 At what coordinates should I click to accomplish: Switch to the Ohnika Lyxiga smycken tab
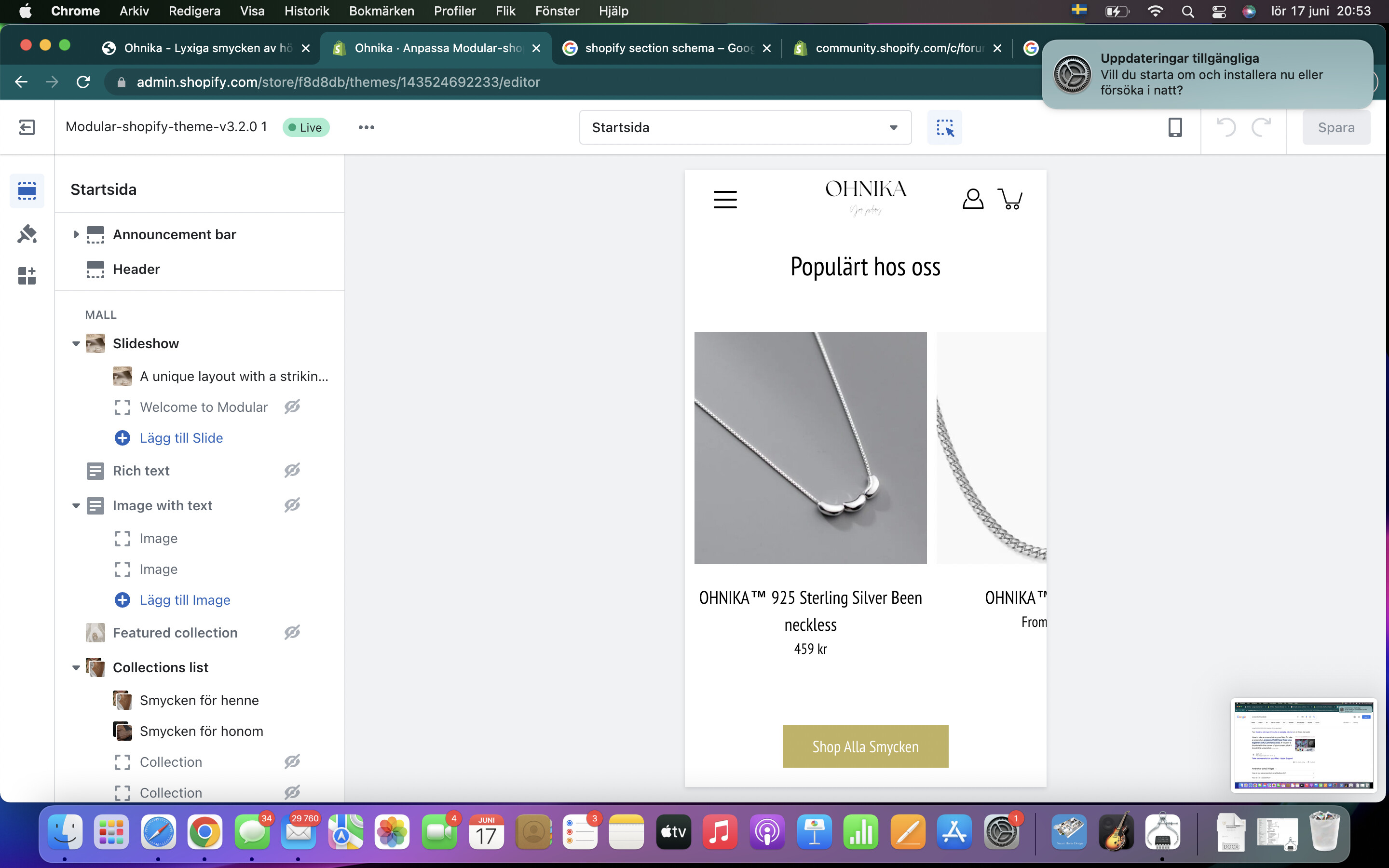tap(206, 48)
